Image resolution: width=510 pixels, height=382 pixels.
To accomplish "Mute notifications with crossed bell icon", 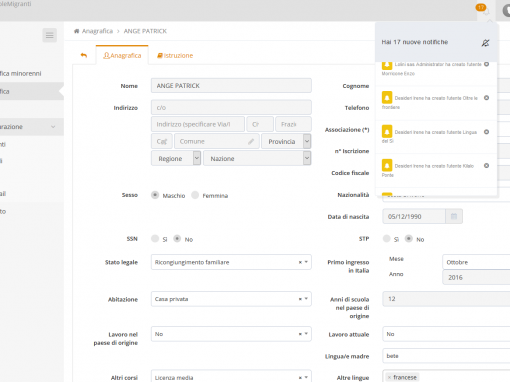I will 485,43.
